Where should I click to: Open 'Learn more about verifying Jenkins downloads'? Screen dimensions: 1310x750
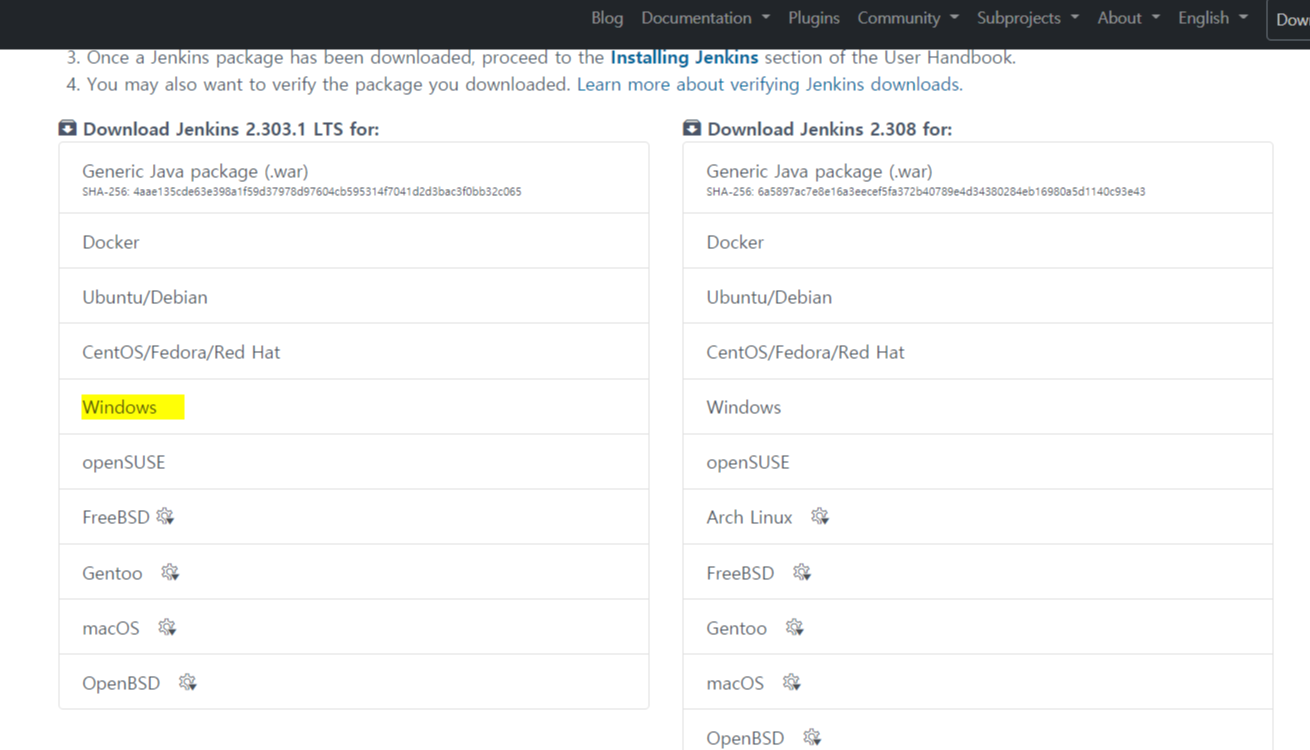(x=770, y=84)
